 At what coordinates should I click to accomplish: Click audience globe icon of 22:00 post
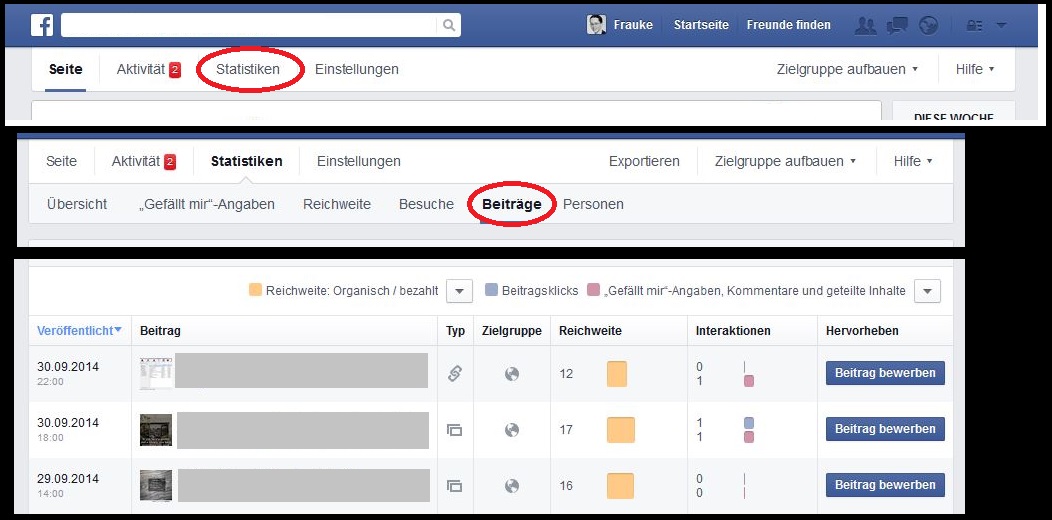tap(512, 374)
